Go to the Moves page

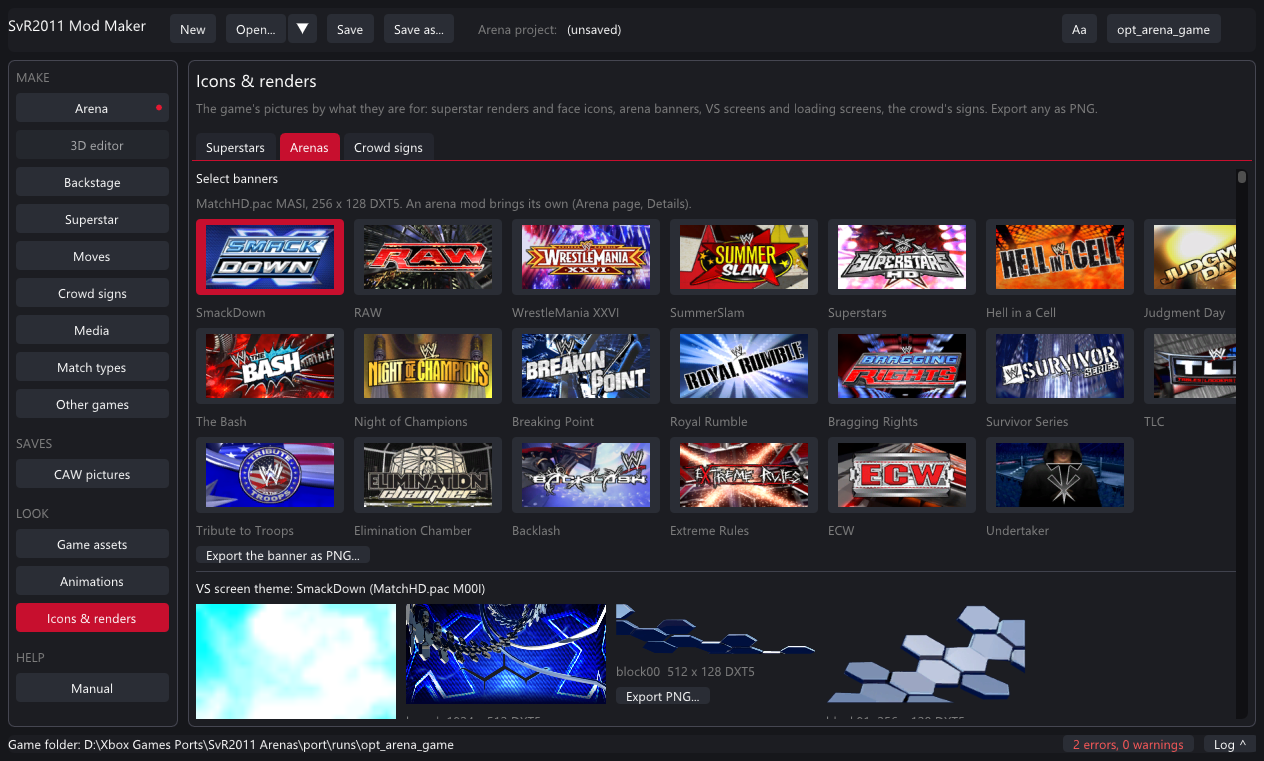pyautogui.click(x=92, y=256)
